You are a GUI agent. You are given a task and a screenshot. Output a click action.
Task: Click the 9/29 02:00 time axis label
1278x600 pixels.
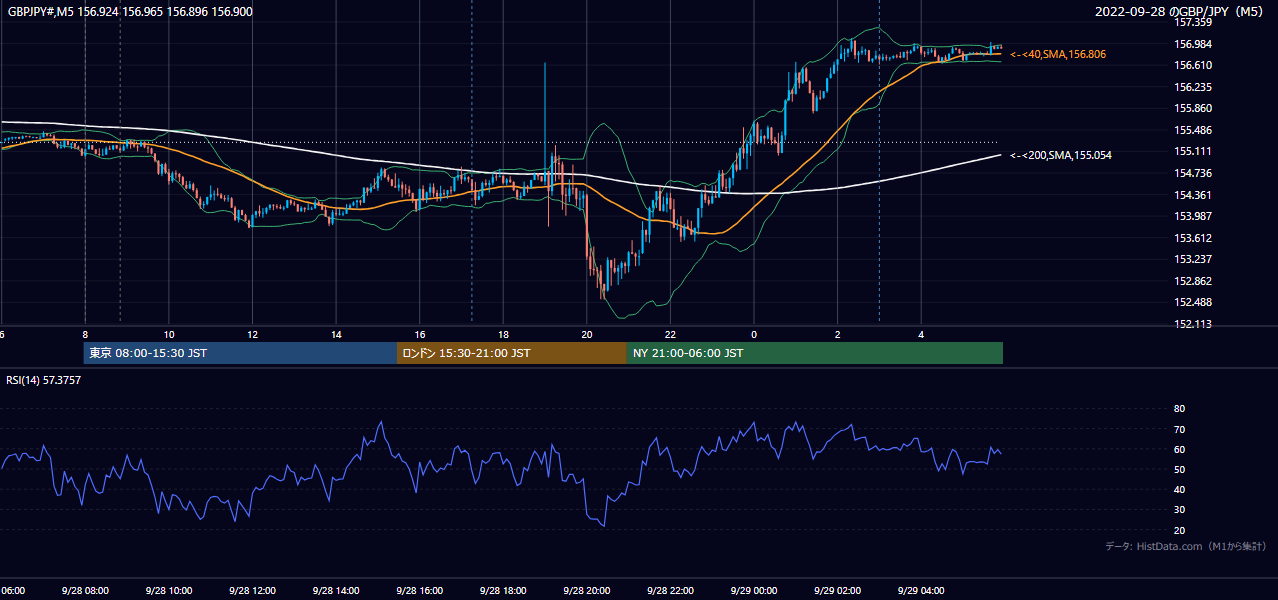click(837, 590)
